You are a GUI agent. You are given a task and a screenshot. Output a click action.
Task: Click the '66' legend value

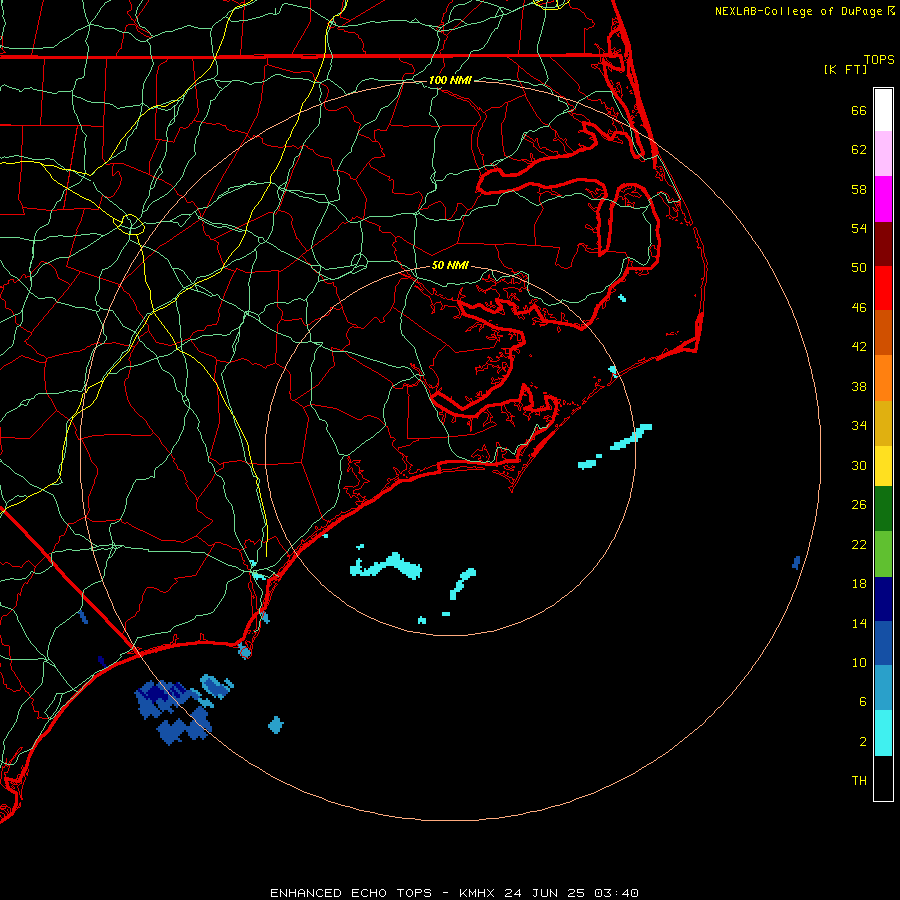pyautogui.click(x=859, y=111)
